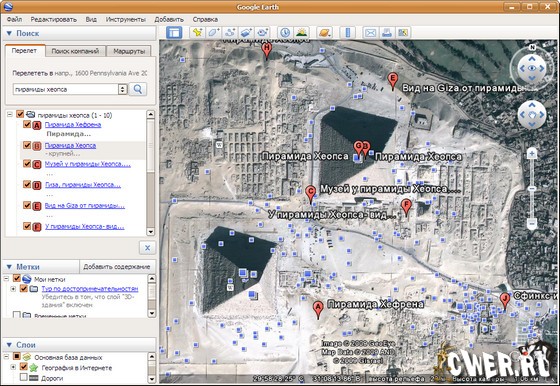Toggle the Дороги layer checkbox
560x386 pixels.
pos(24,377)
